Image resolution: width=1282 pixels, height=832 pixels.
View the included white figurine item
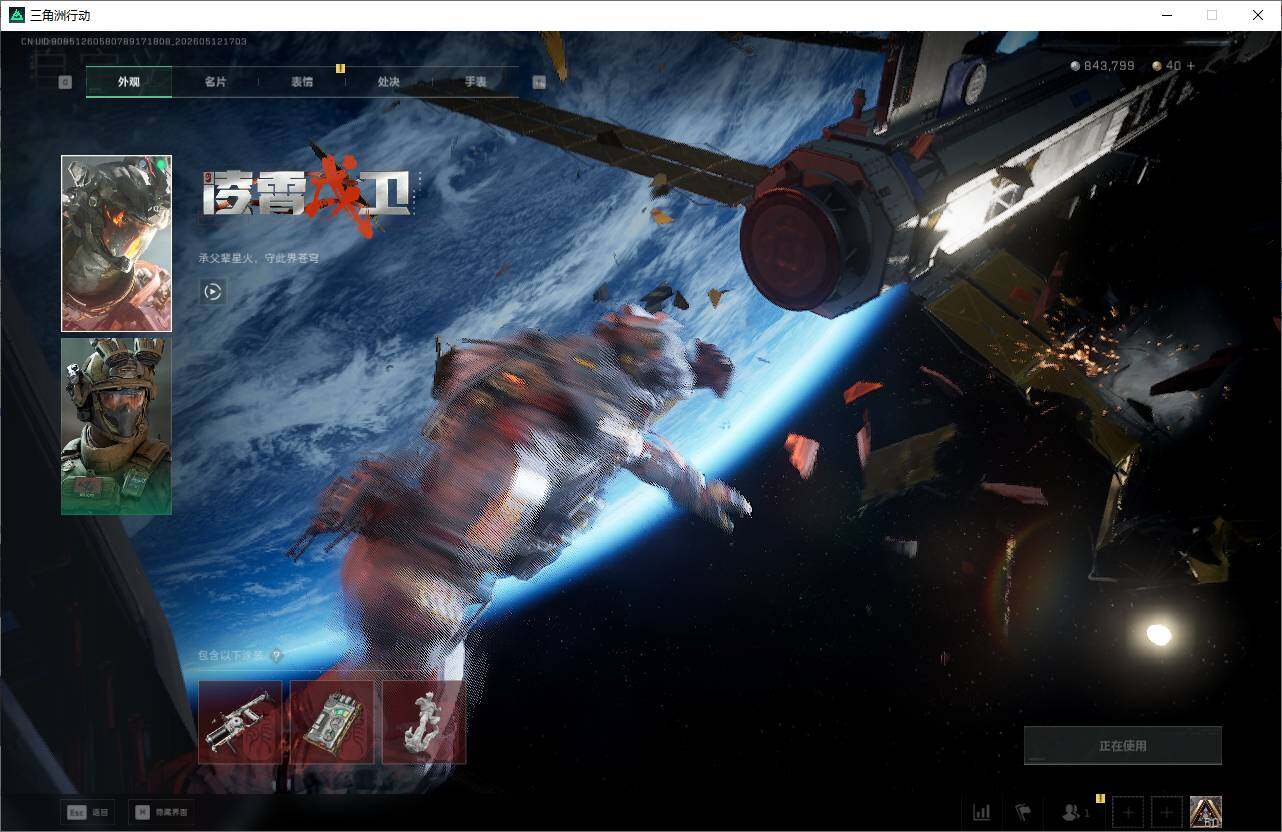424,722
